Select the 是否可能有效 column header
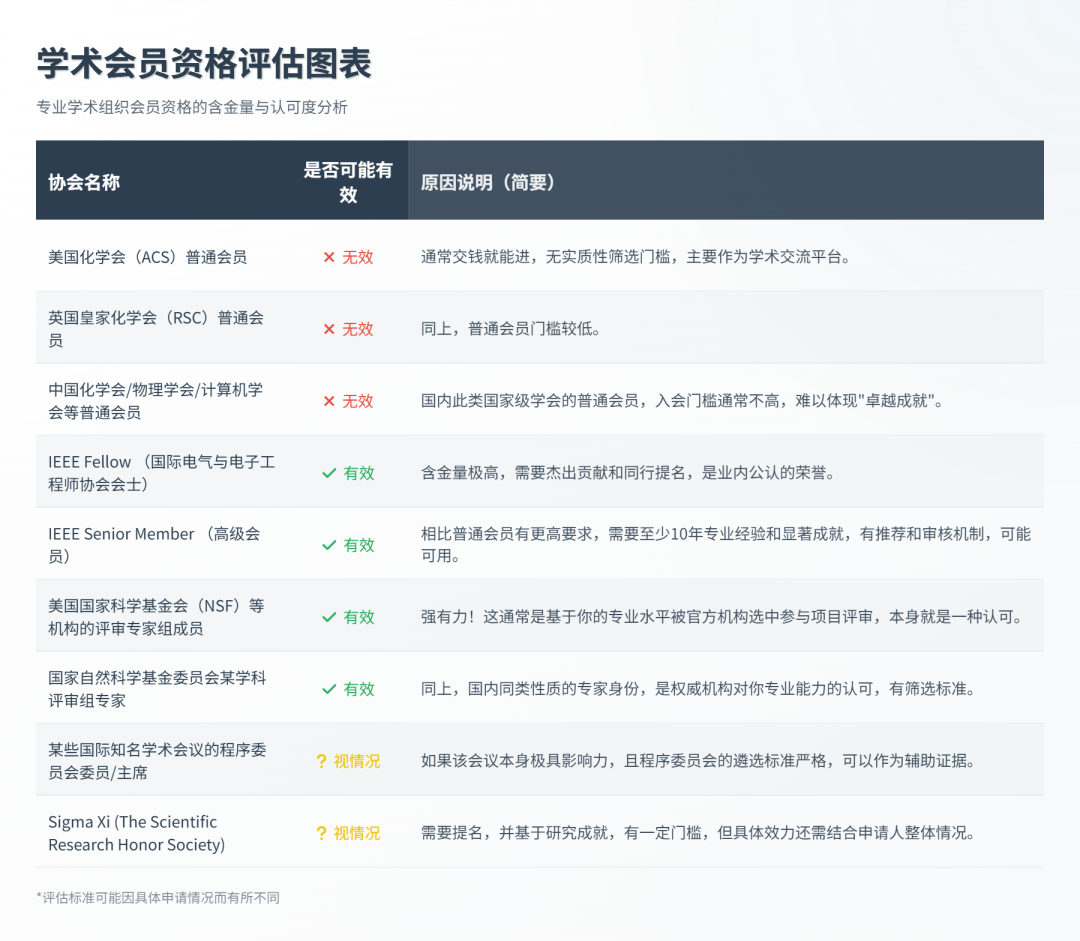This screenshot has height=941, width=1080. 348,181
